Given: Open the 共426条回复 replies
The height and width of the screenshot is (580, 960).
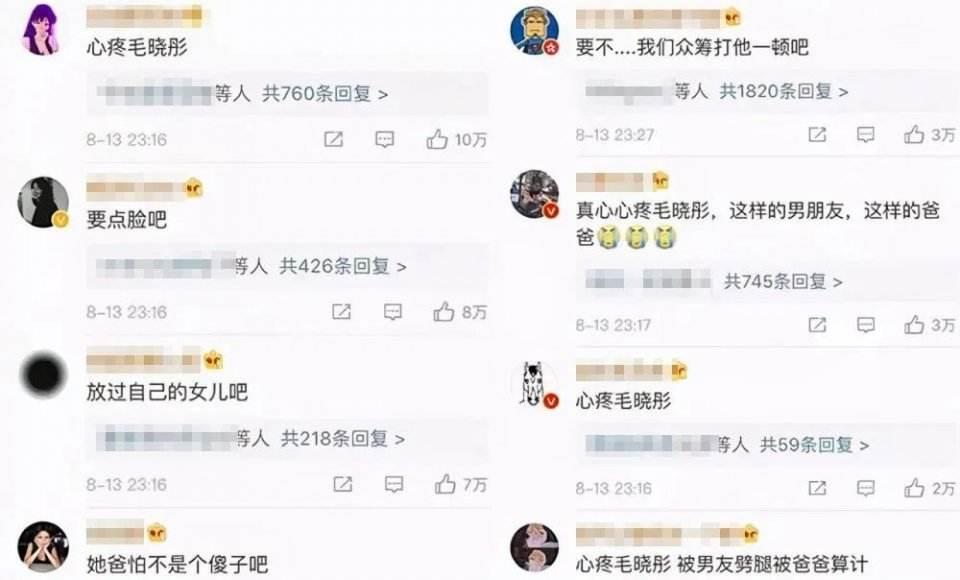Looking at the screenshot, I should [343, 266].
